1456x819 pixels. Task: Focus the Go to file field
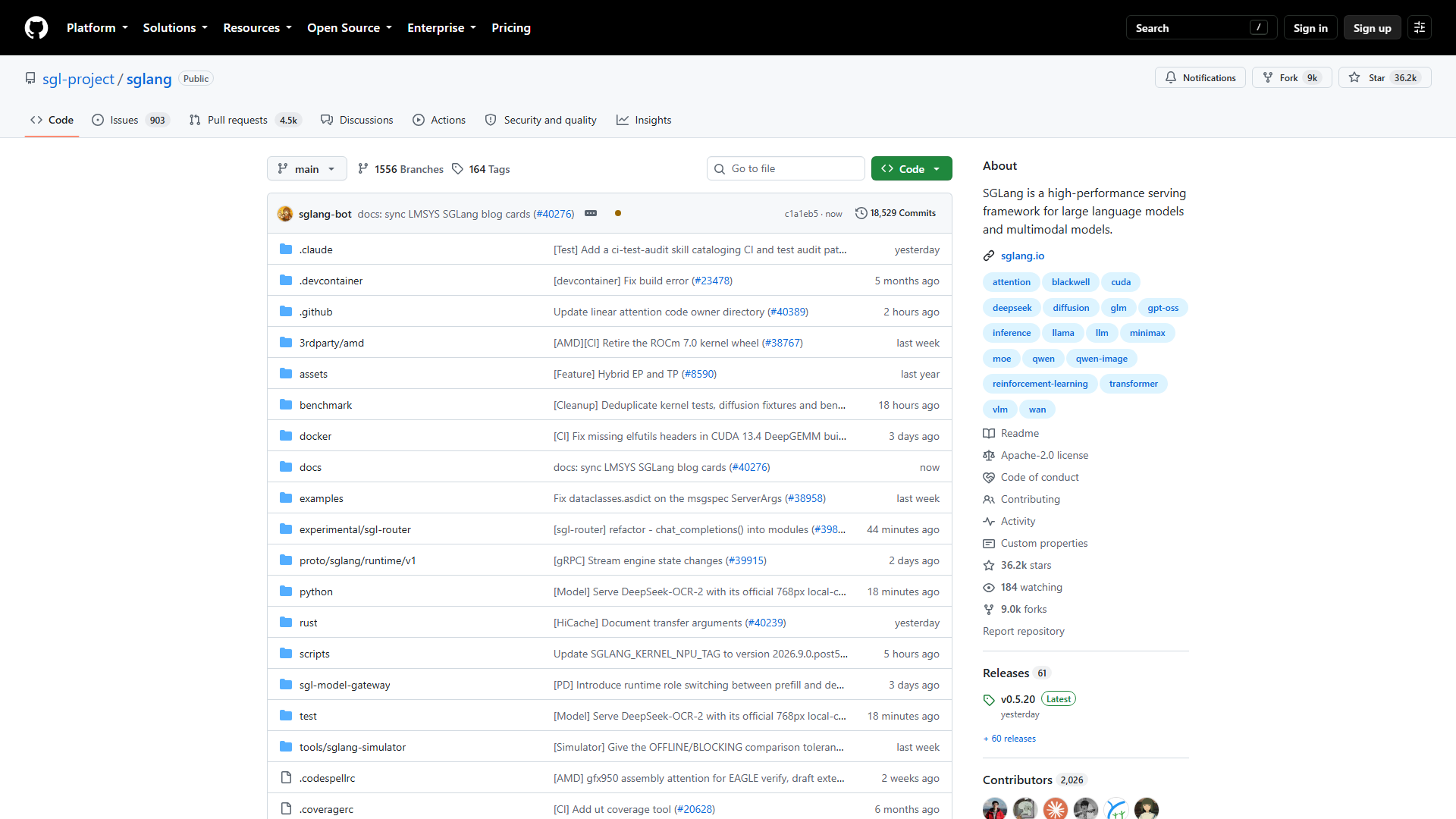point(786,168)
